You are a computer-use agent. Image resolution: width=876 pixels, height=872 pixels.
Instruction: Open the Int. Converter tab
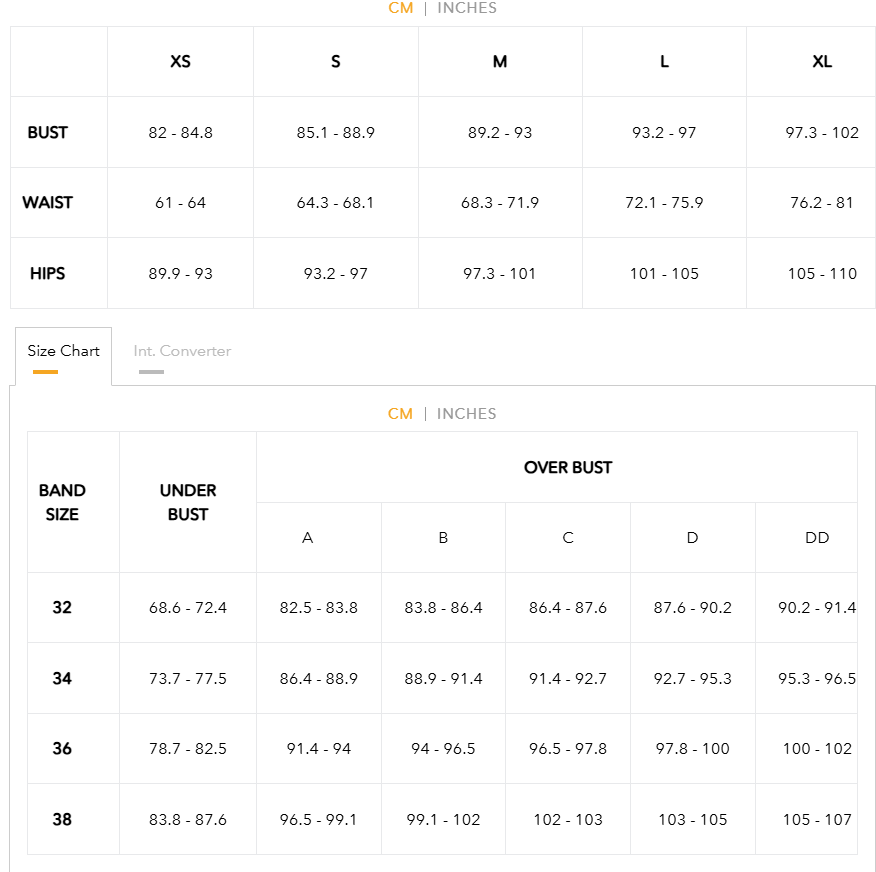pyautogui.click(x=182, y=351)
